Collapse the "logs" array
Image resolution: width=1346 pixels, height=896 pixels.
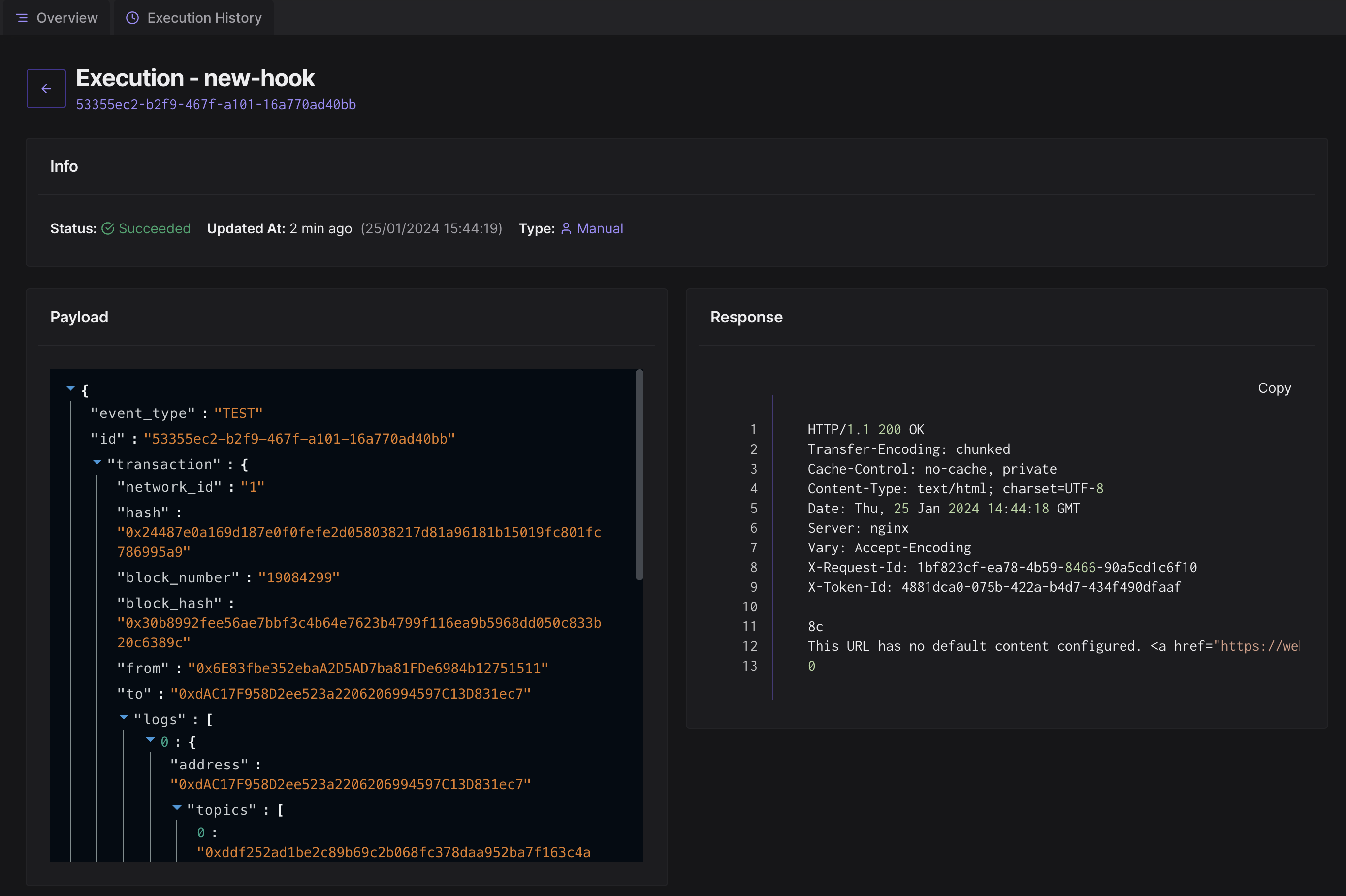(x=124, y=717)
